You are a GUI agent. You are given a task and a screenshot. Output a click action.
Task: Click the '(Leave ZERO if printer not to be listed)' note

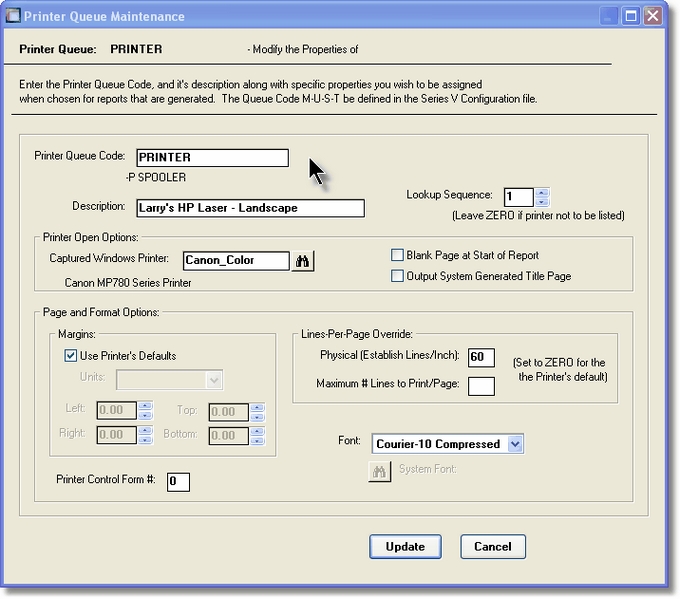pos(538,216)
